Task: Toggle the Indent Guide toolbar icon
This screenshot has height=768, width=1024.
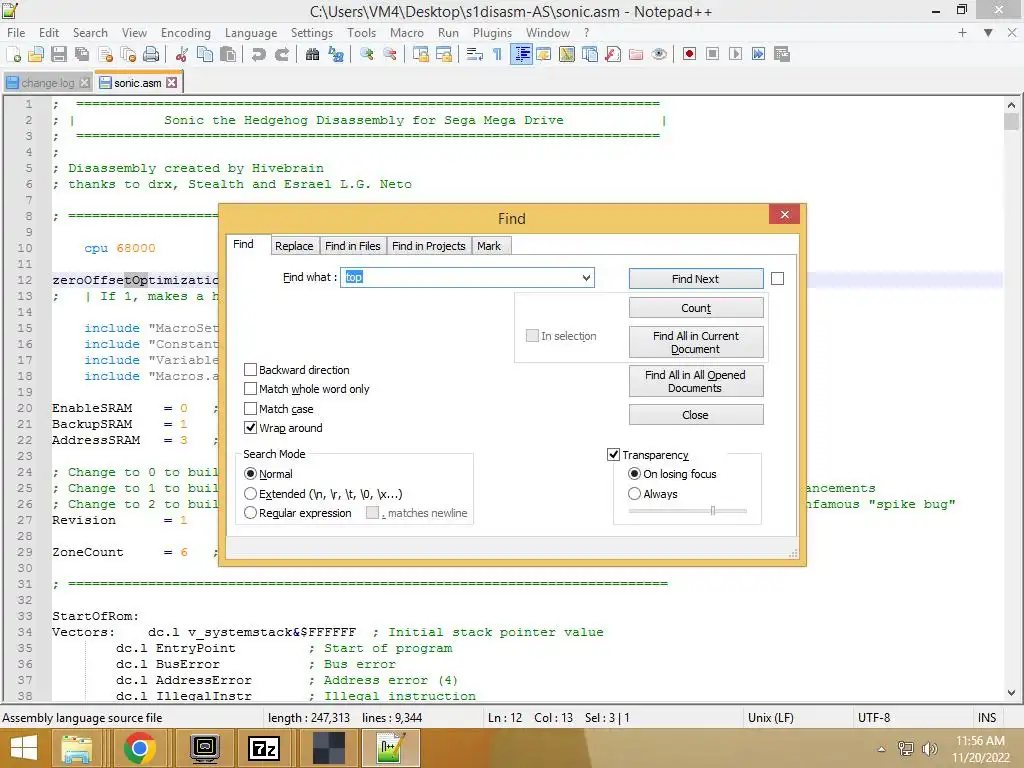Action: click(521, 54)
